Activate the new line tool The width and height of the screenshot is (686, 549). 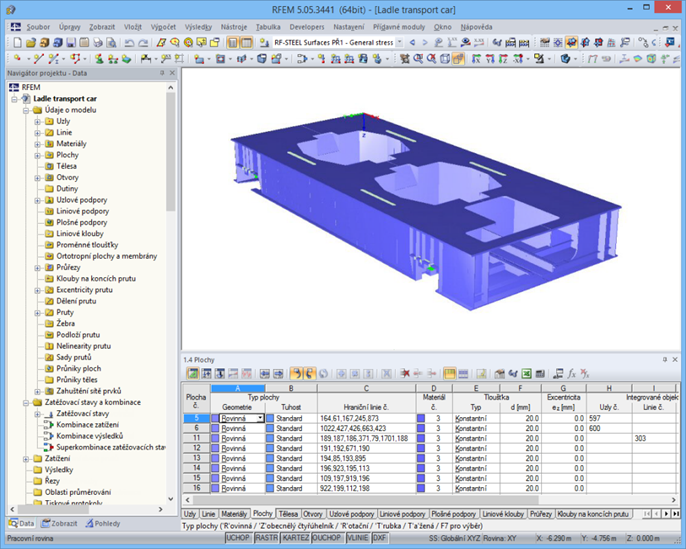click(38, 58)
